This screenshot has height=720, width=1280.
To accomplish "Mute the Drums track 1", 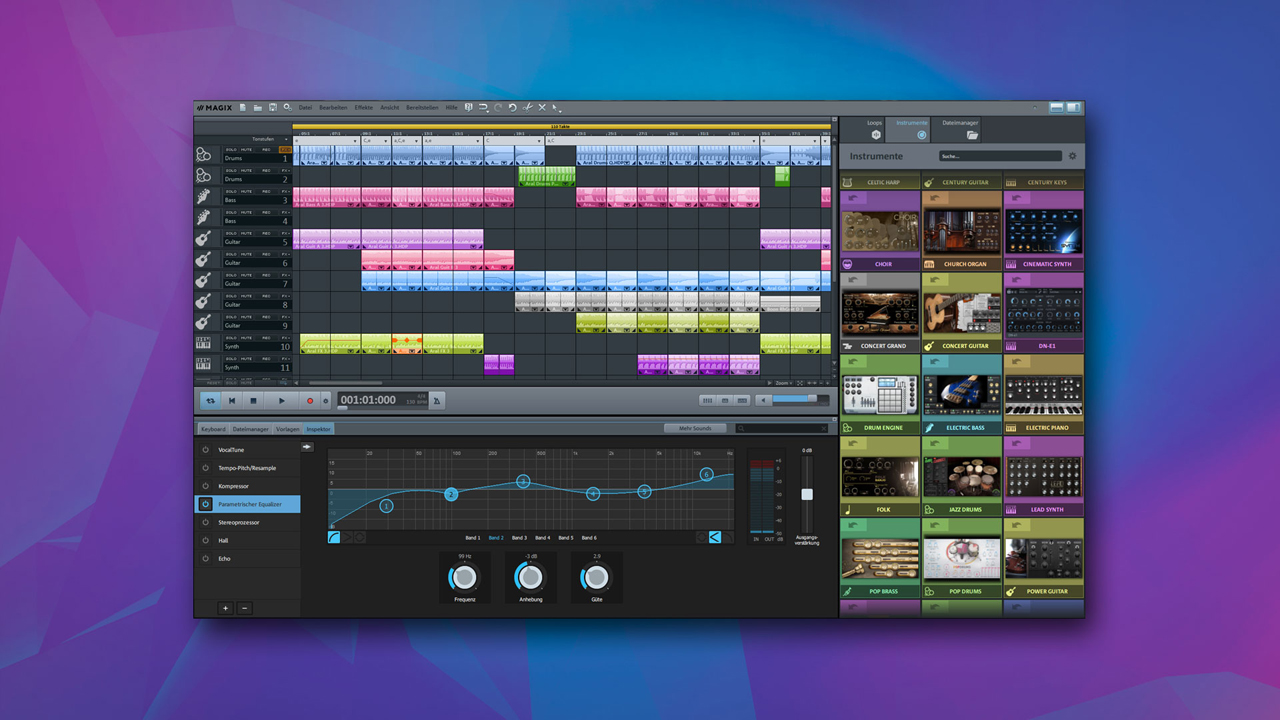I will click(245, 150).
